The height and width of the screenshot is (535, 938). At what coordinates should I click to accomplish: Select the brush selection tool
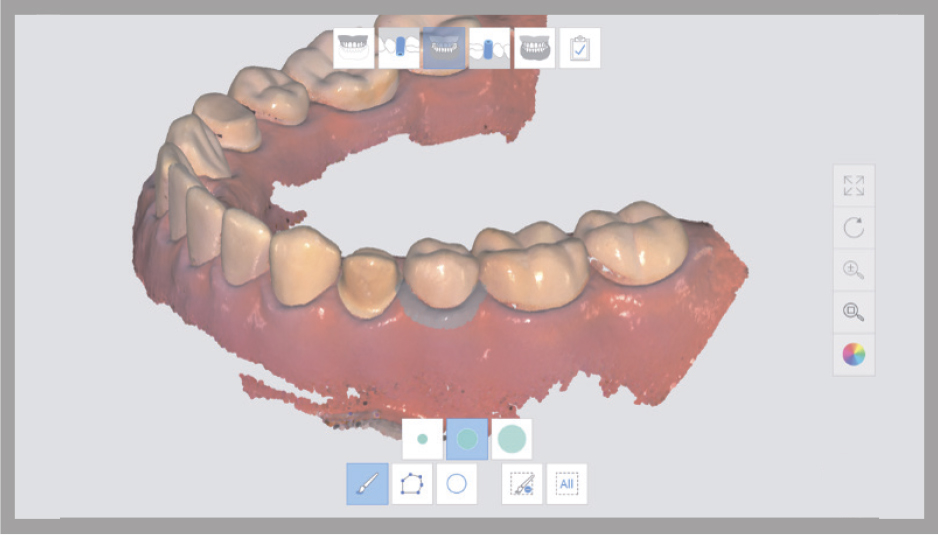click(x=367, y=484)
